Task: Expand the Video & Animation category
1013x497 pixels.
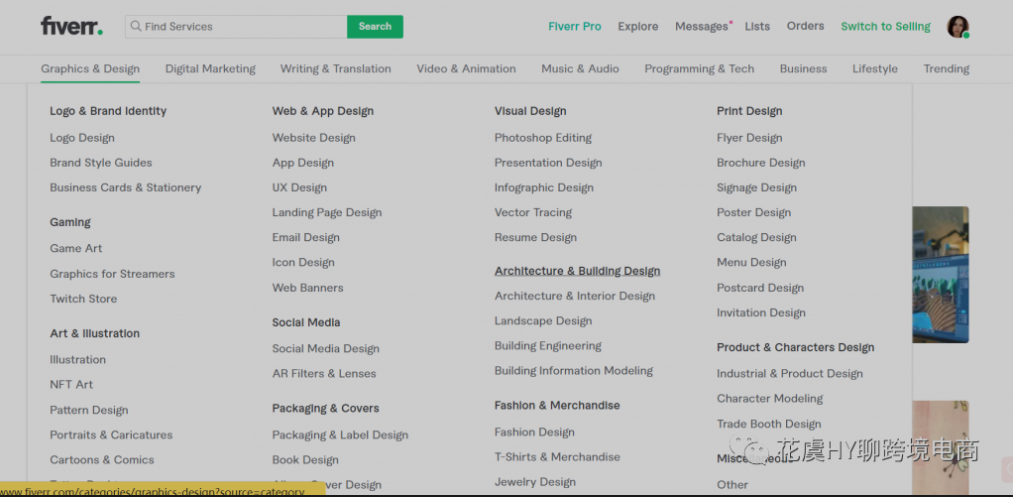Action: tap(466, 69)
